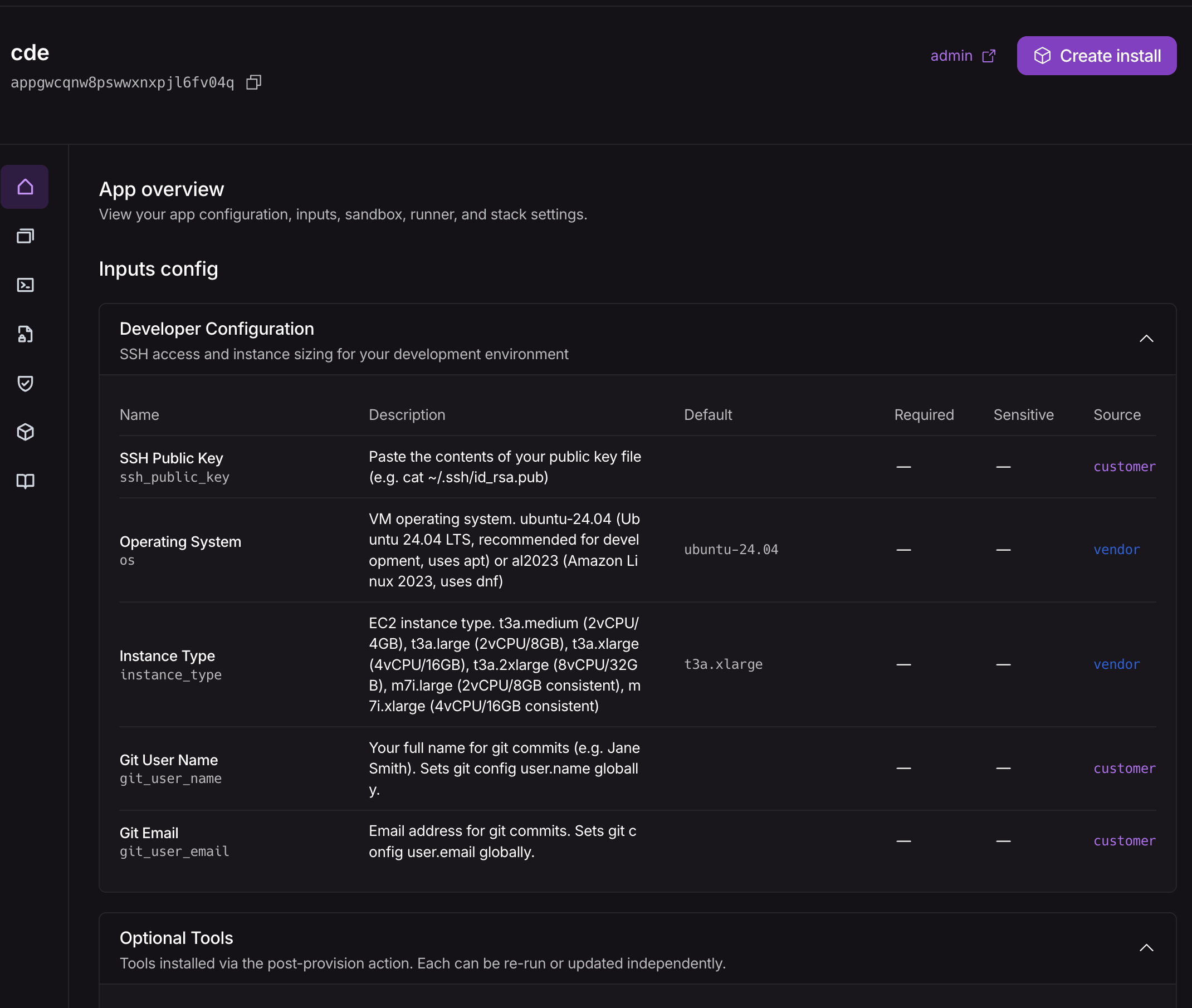The height and width of the screenshot is (1008, 1192).
Task: Click the Description column header
Action: tap(407, 415)
